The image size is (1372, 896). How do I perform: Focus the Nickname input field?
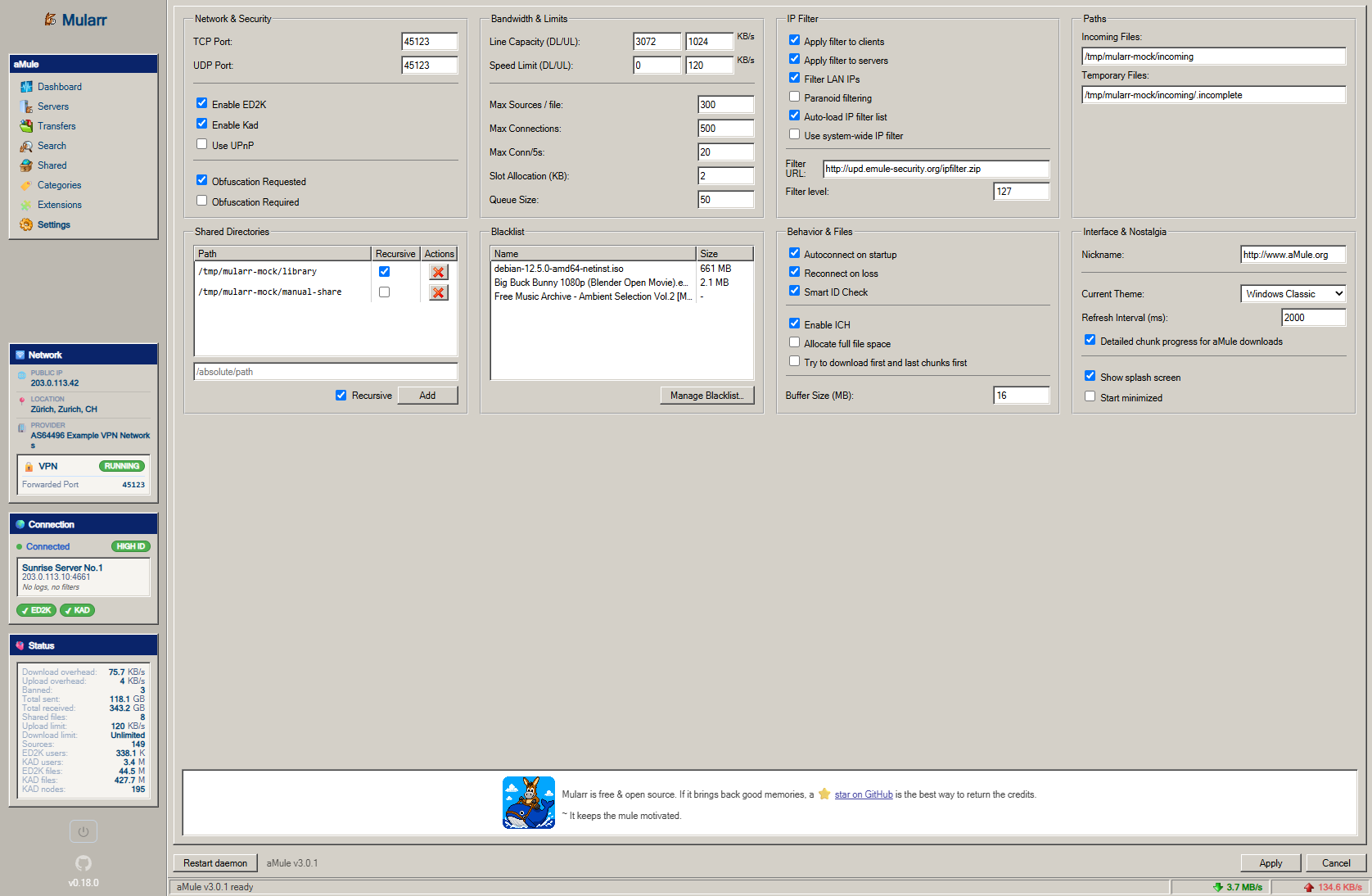pos(1293,255)
